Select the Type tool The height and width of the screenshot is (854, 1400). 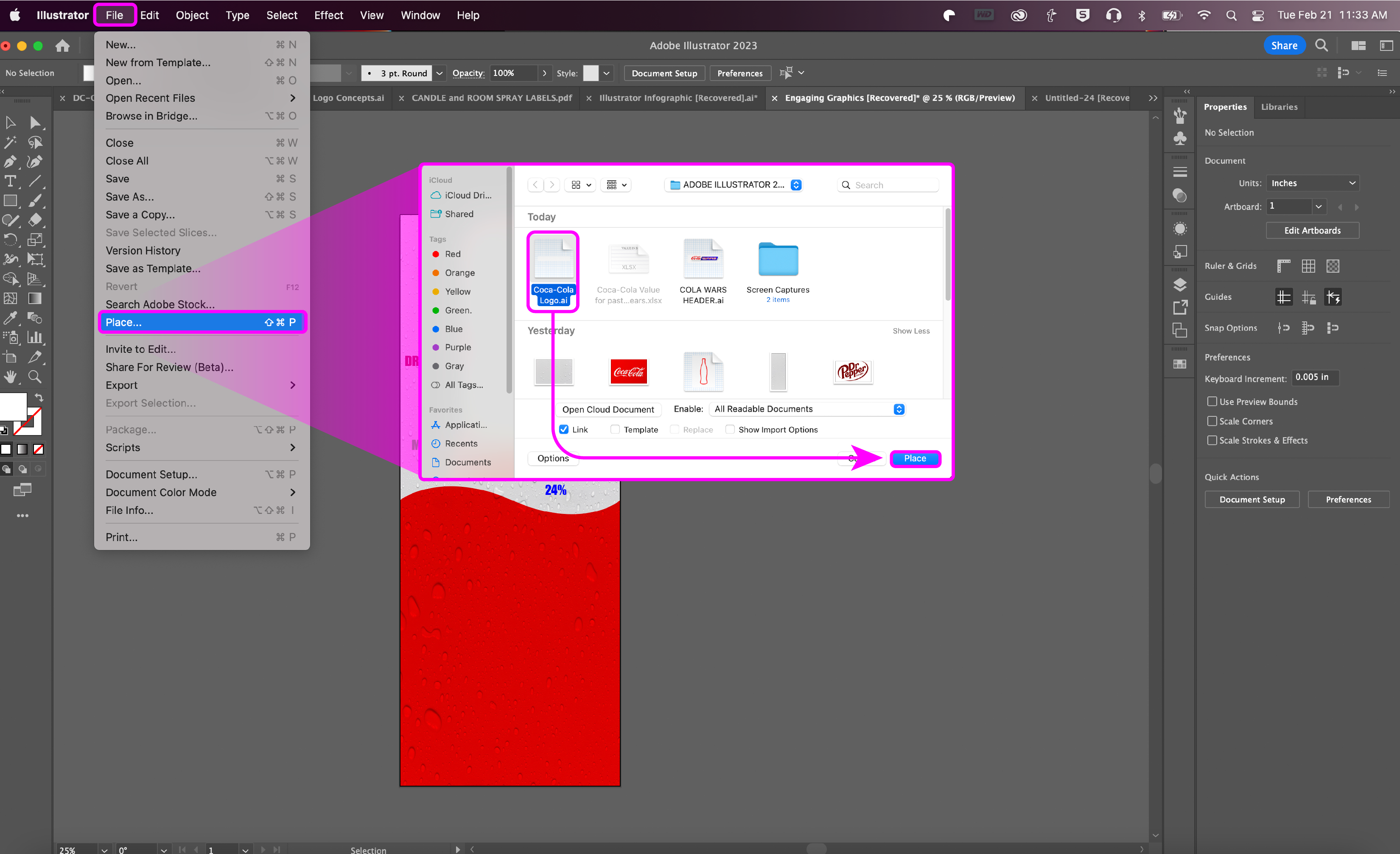click(10, 181)
